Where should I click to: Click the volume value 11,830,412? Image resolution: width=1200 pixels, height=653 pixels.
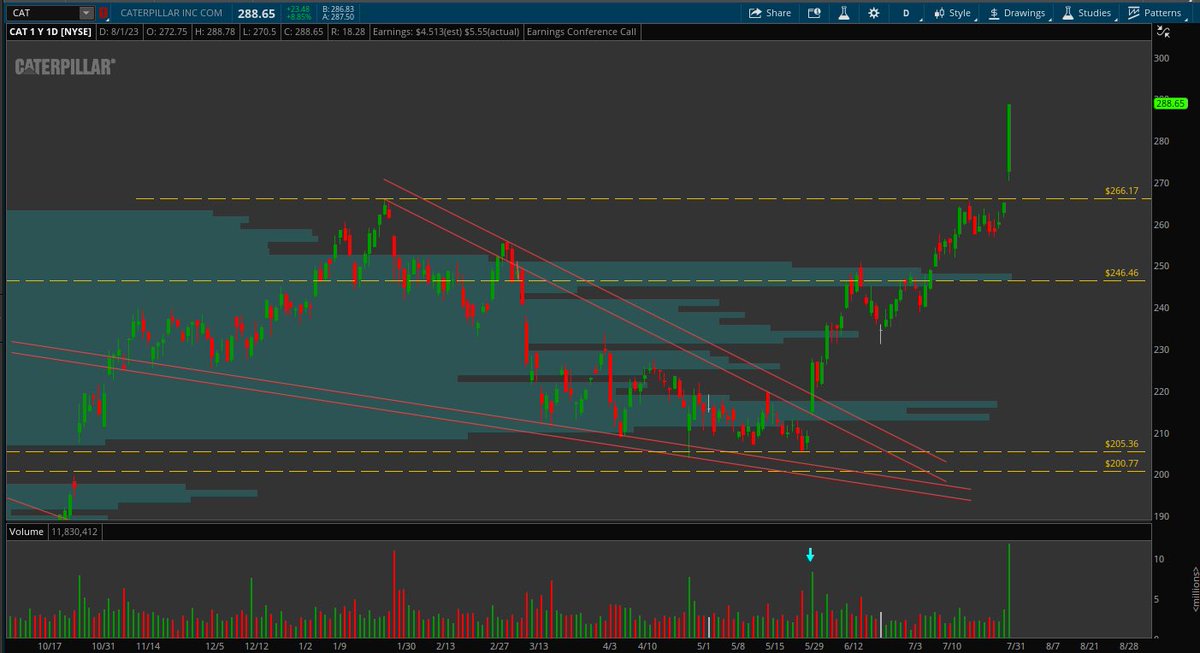73,531
